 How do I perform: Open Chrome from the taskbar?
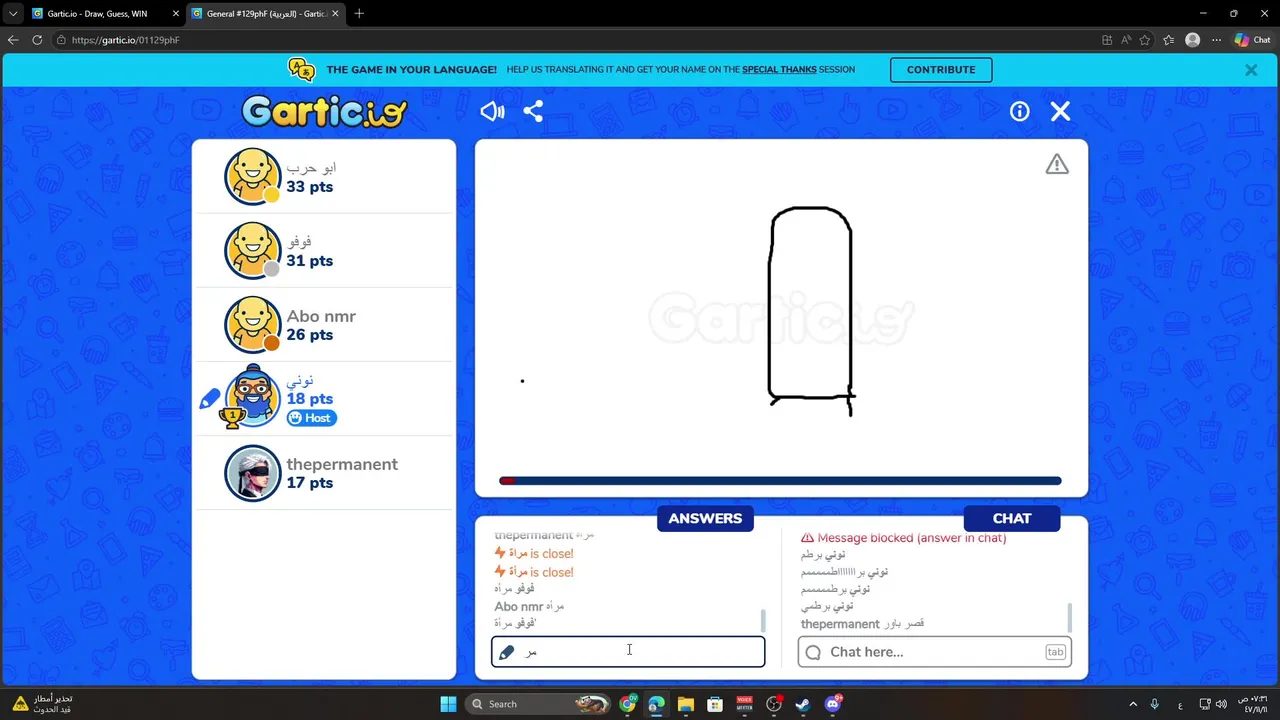coord(627,704)
